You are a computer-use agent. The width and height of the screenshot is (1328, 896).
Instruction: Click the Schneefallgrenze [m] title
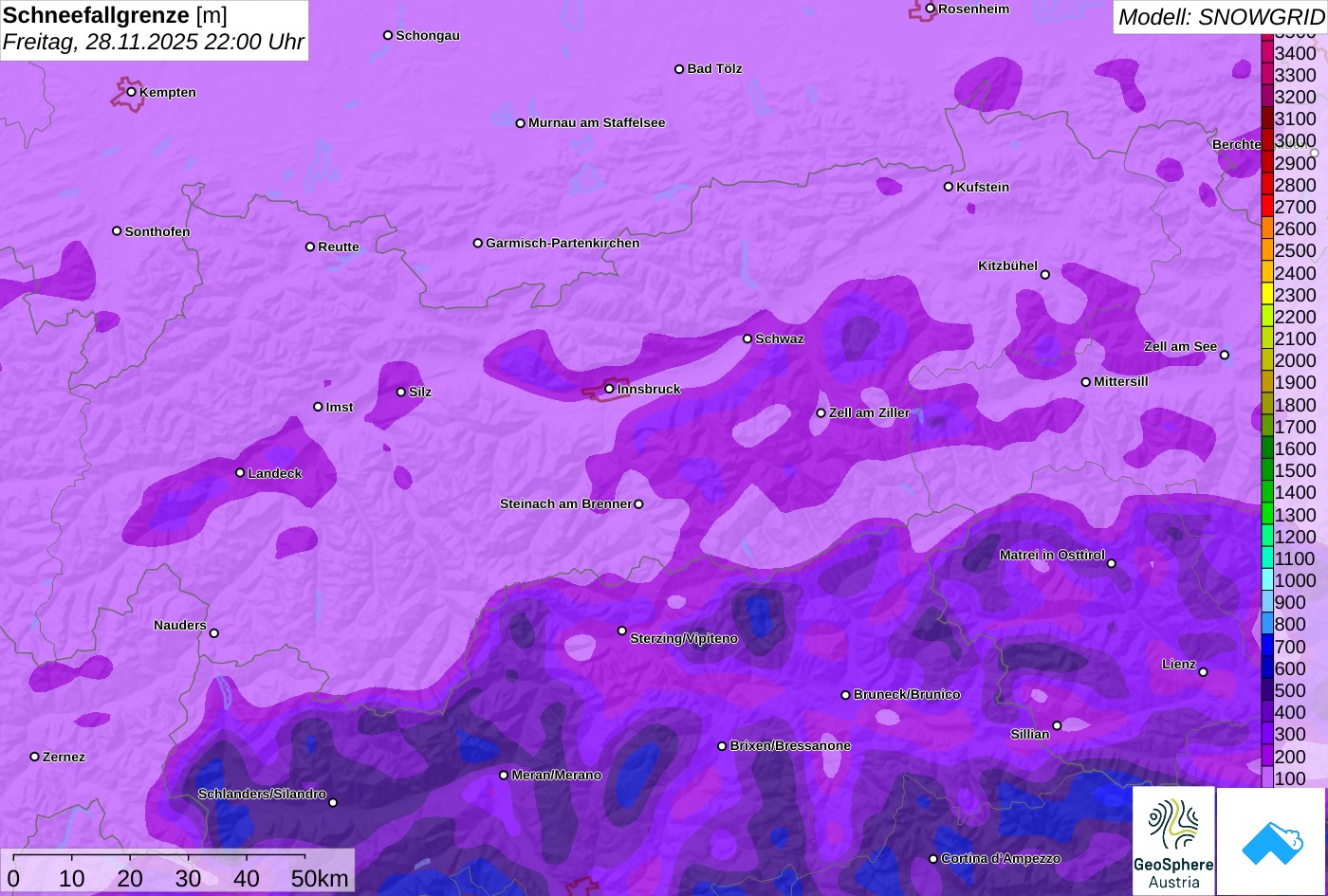[115, 16]
